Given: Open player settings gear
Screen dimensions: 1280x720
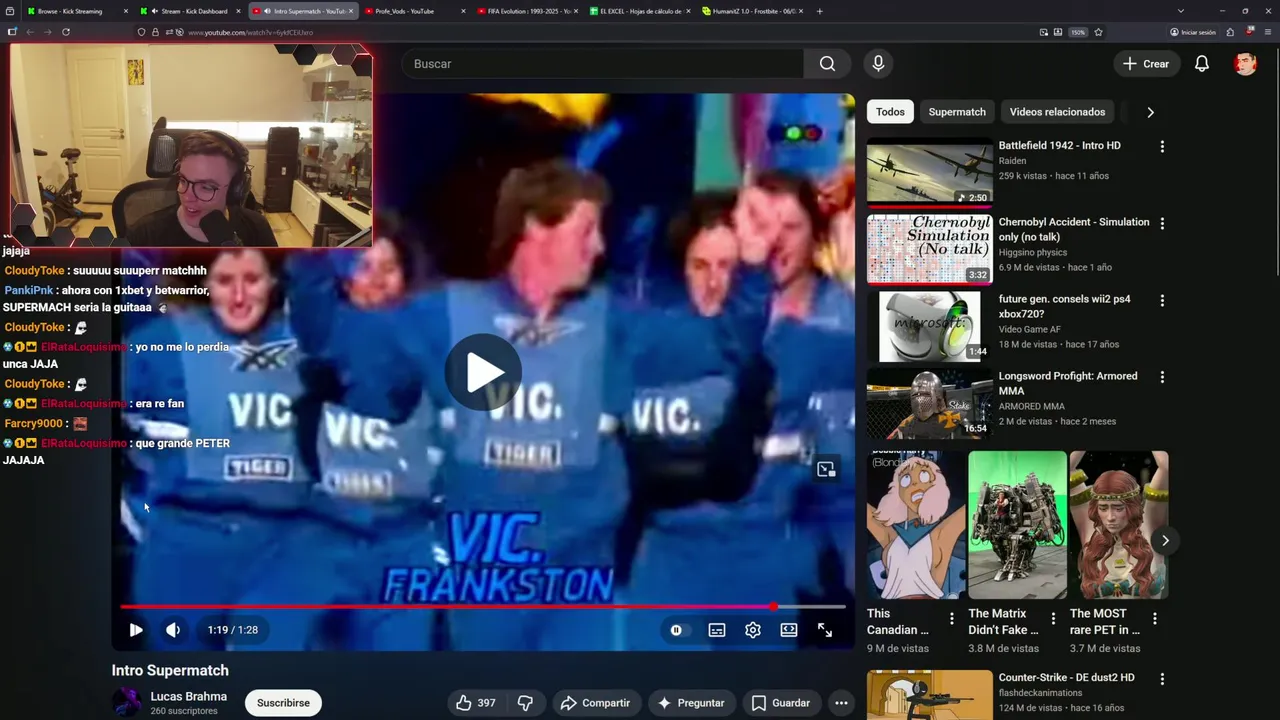Looking at the screenshot, I should (753, 630).
